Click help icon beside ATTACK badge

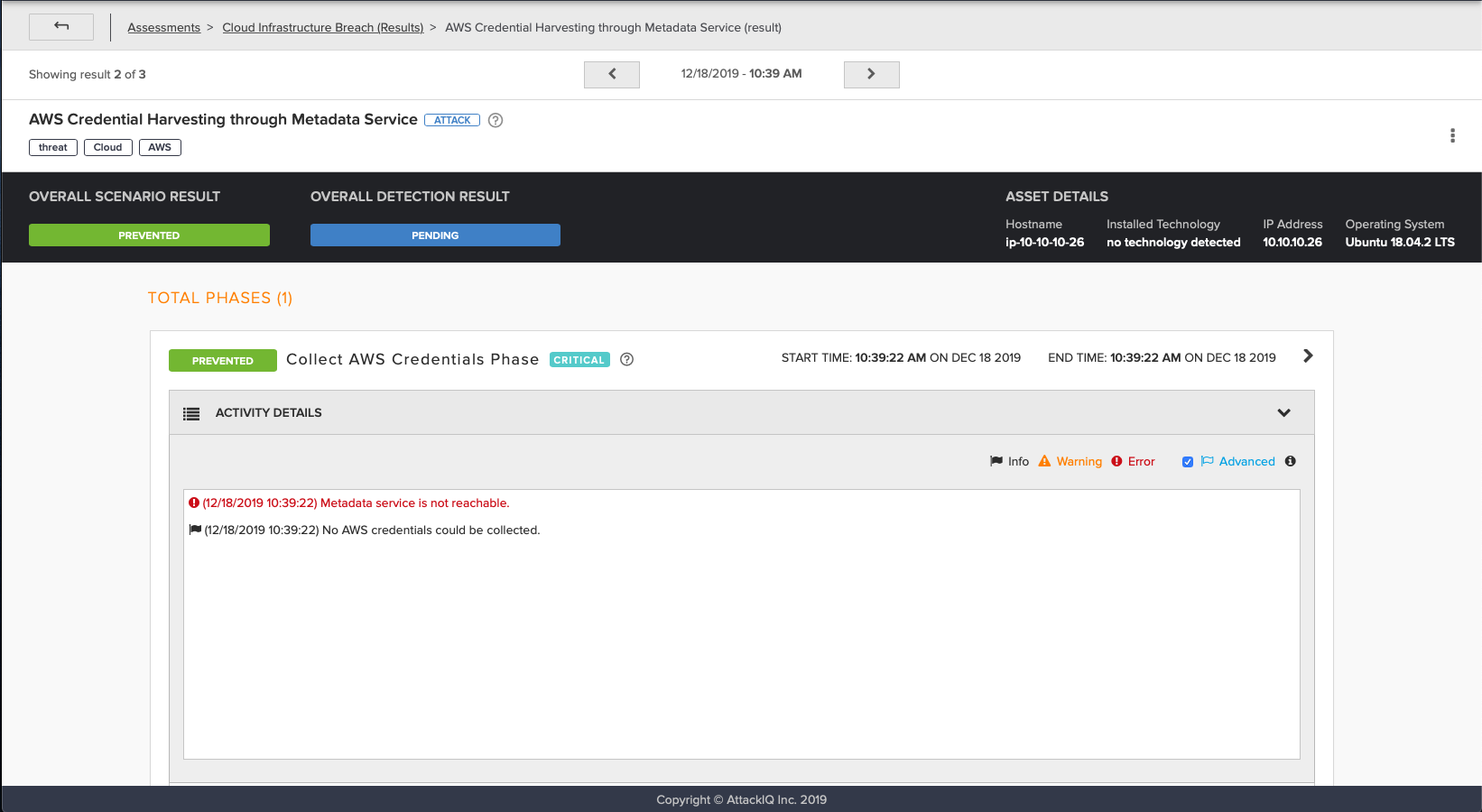[x=496, y=120]
